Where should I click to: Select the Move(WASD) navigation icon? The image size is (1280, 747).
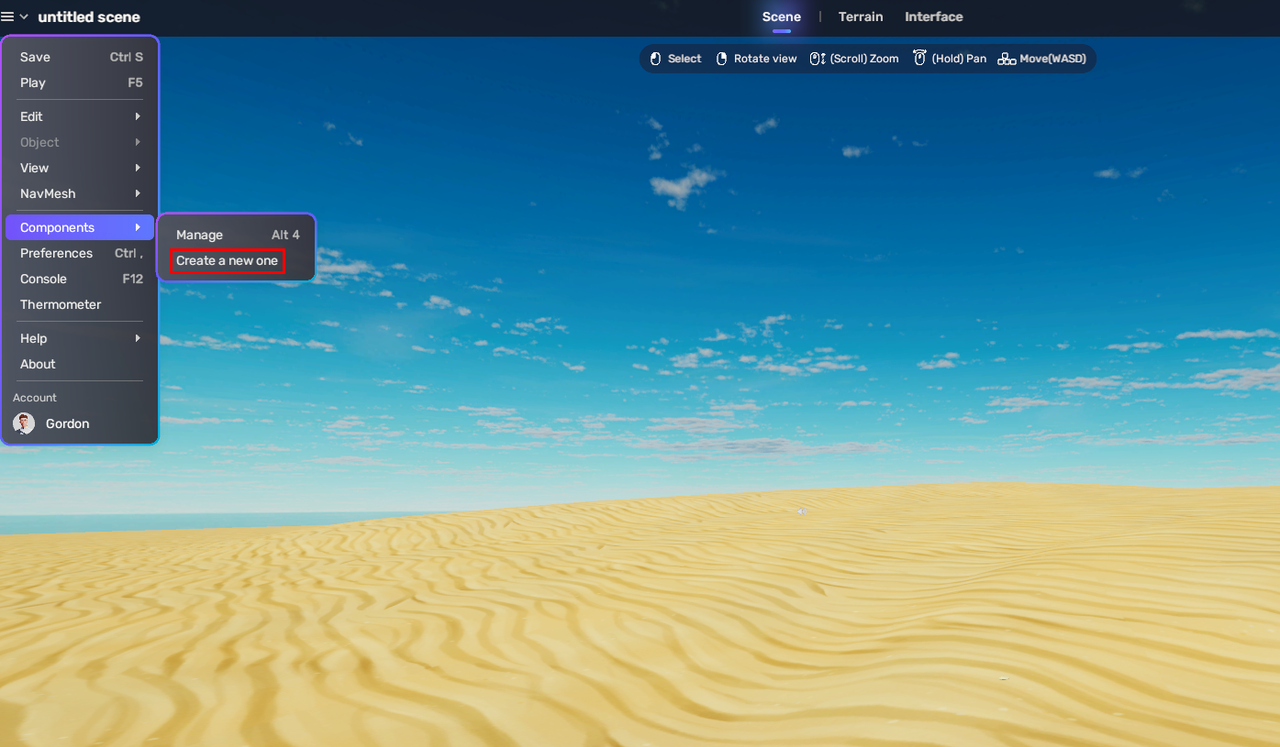[x=1009, y=58]
